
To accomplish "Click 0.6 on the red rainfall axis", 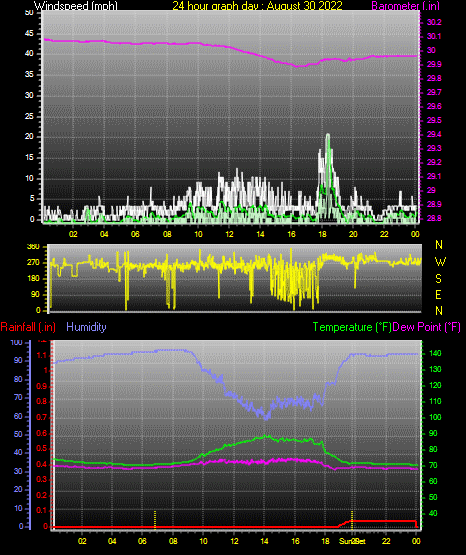I will (42, 433).
